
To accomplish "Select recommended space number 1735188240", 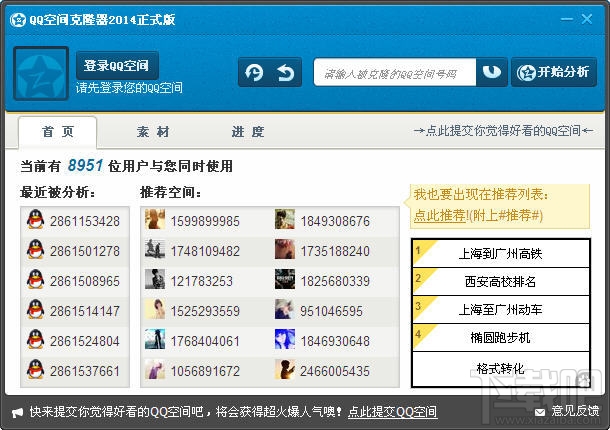I will click(x=335, y=251).
